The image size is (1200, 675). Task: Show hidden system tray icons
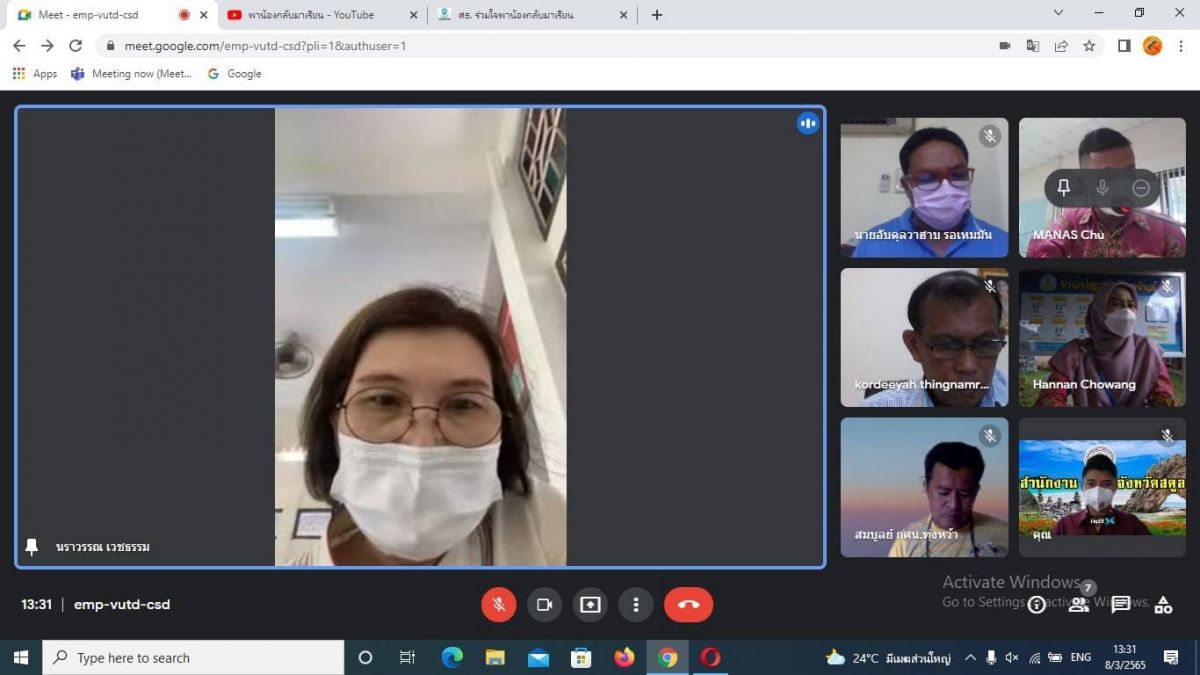[x=970, y=658]
